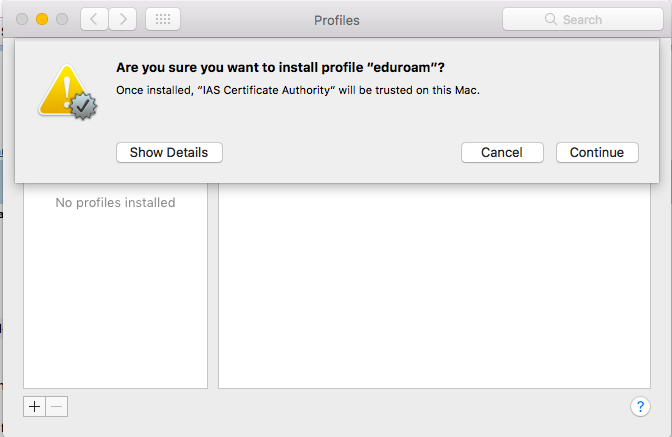The height and width of the screenshot is (437, 672).
Task: Click the Profiles window title
Action: point(336,19)
